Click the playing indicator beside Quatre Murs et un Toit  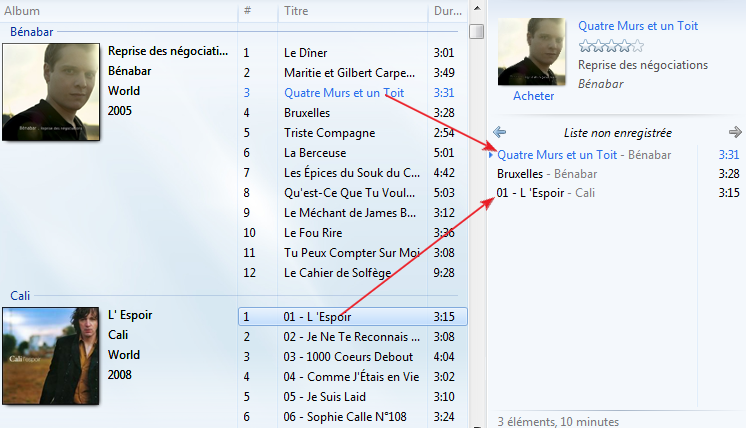tap(491, 155)
